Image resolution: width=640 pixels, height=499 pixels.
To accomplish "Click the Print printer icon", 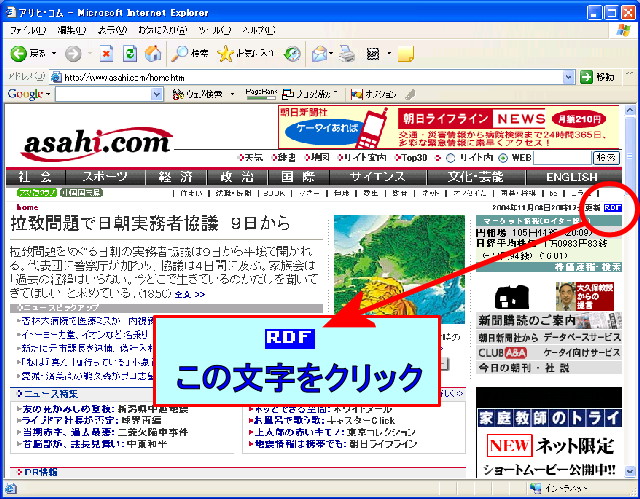I will pos(347,53).
